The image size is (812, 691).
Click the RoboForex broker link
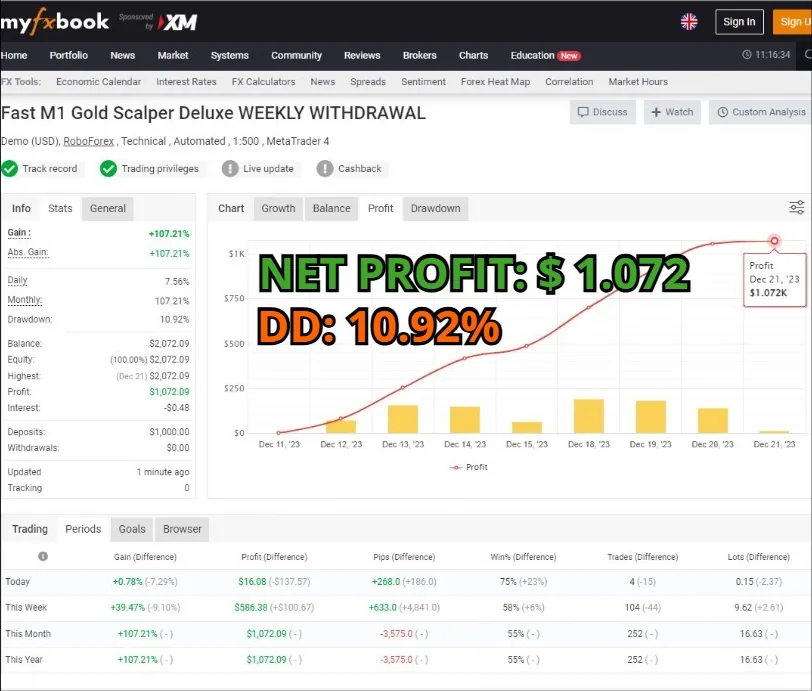[x=89, y=141]
